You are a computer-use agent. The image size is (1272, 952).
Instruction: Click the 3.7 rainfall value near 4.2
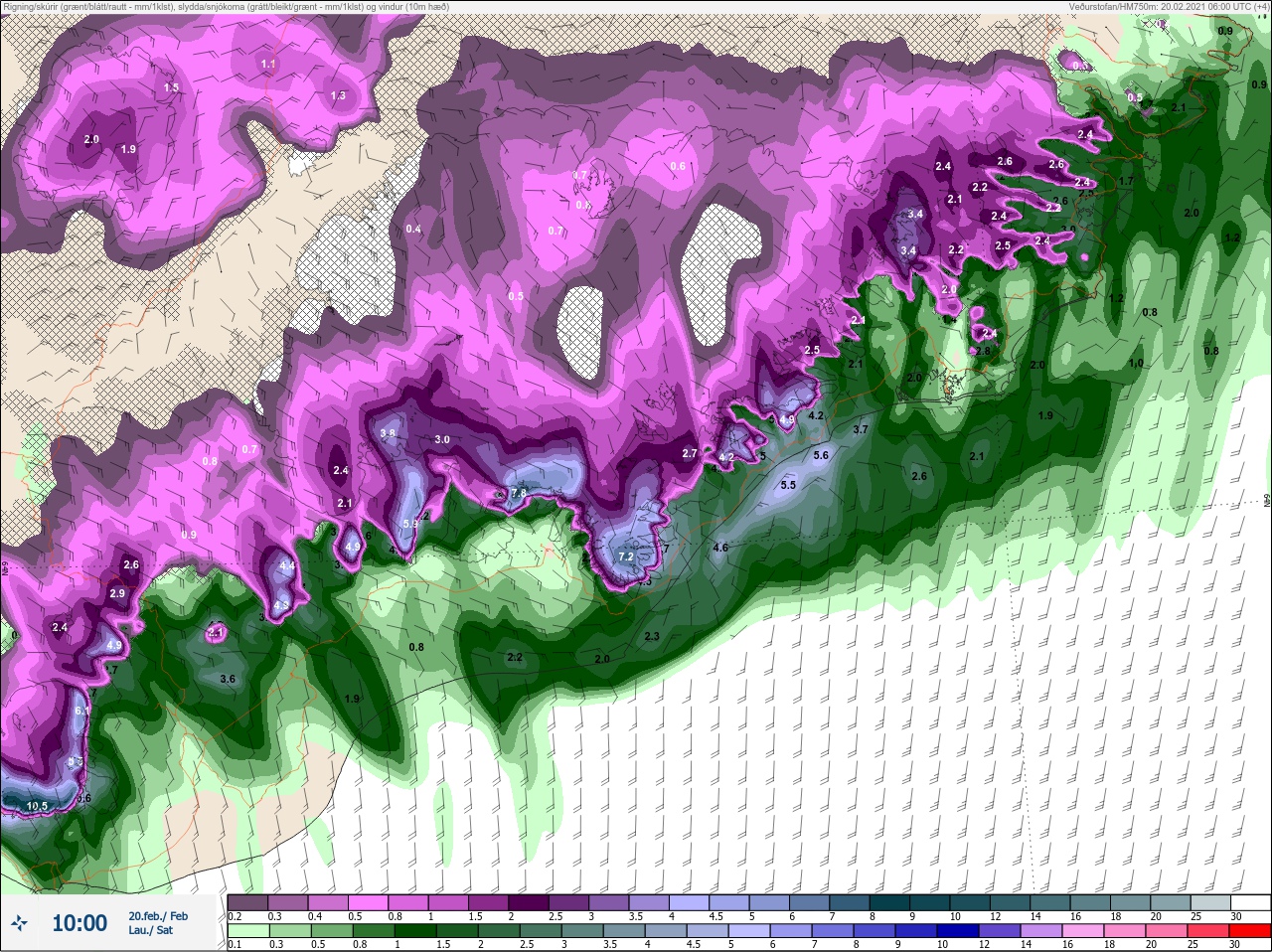pos(861,429)
